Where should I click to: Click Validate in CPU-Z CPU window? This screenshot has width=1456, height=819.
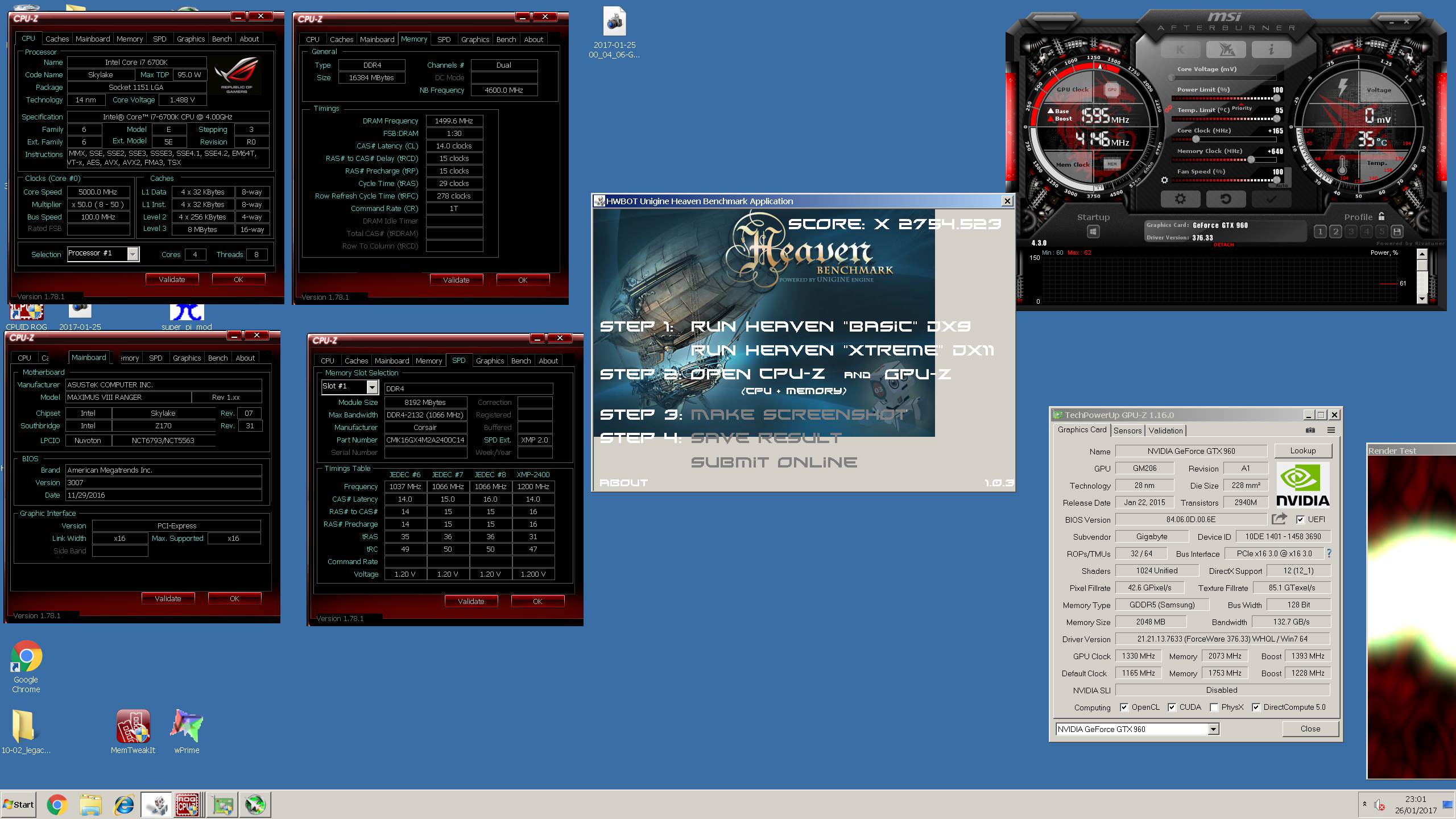click(172, 279)
